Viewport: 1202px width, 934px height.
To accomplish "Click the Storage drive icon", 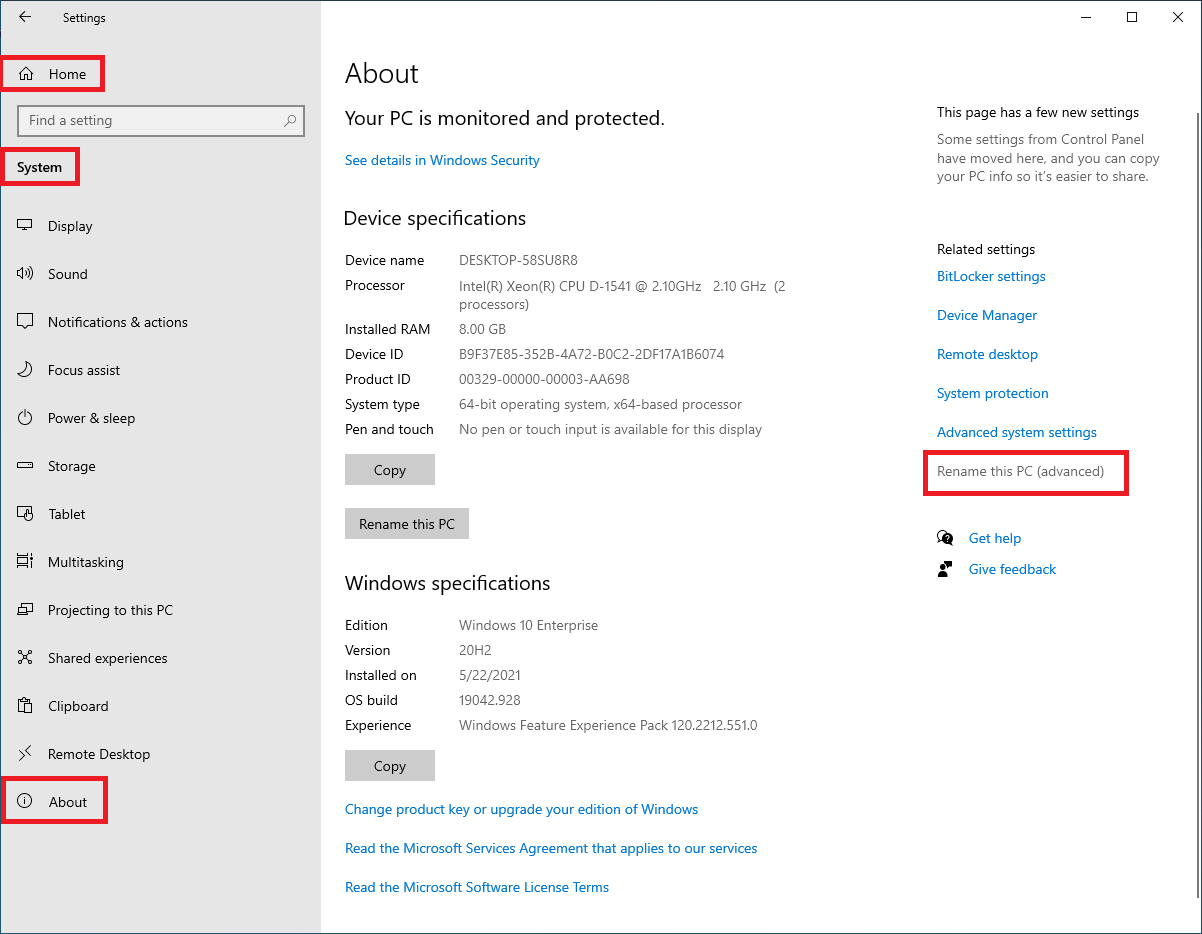I will click(25, 466).
